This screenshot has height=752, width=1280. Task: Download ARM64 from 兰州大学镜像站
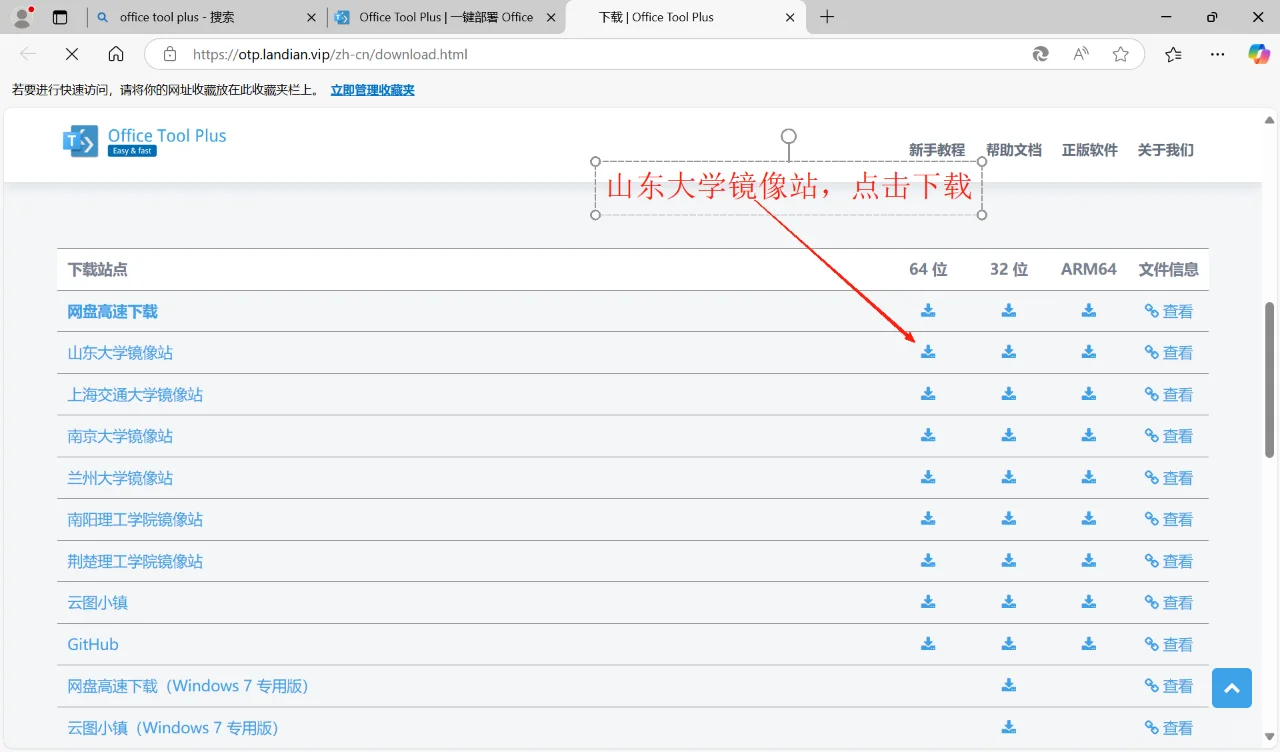[x=1089, y=477]
